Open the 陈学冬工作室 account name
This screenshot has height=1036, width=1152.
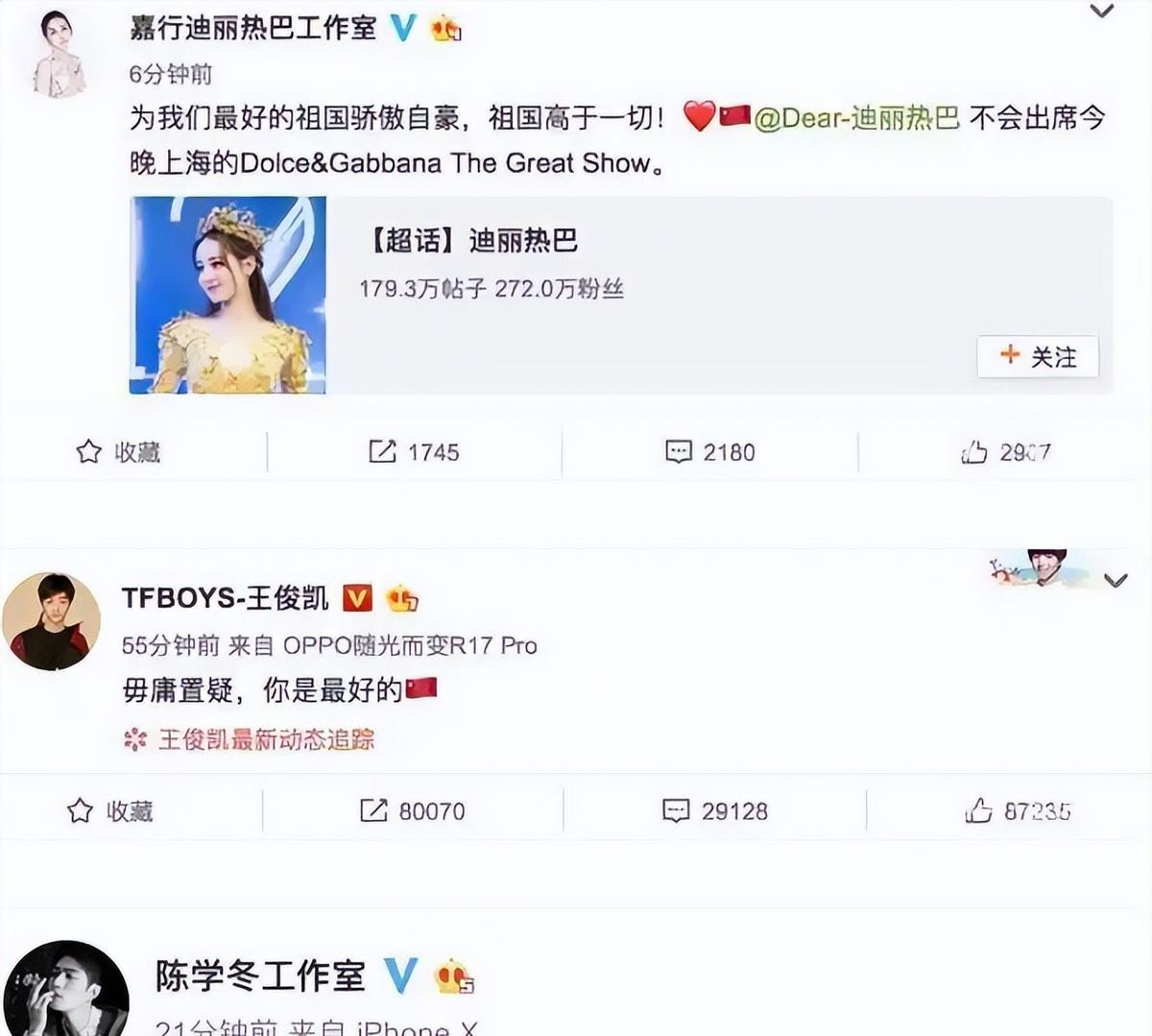[260, 976]
